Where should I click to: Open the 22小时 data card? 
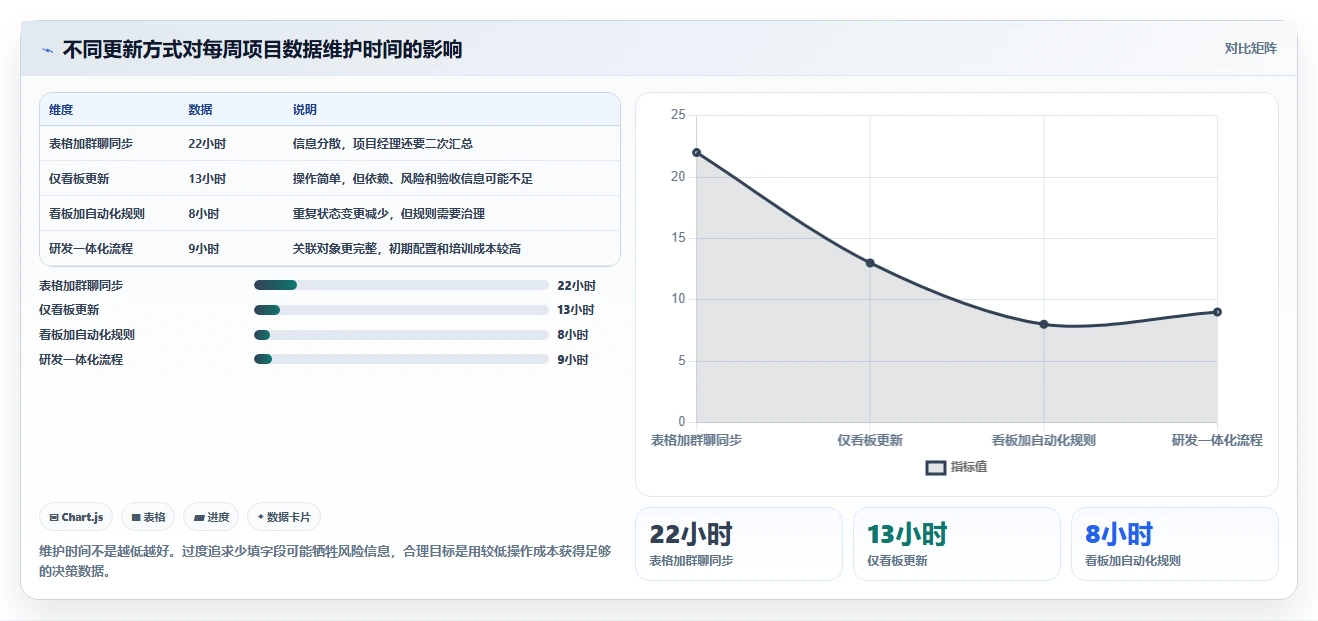click(x=739, y=544)
